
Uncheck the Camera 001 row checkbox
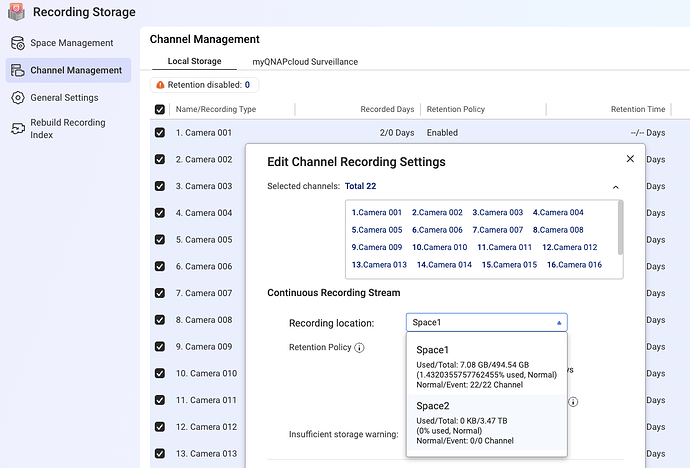[160, 132]
